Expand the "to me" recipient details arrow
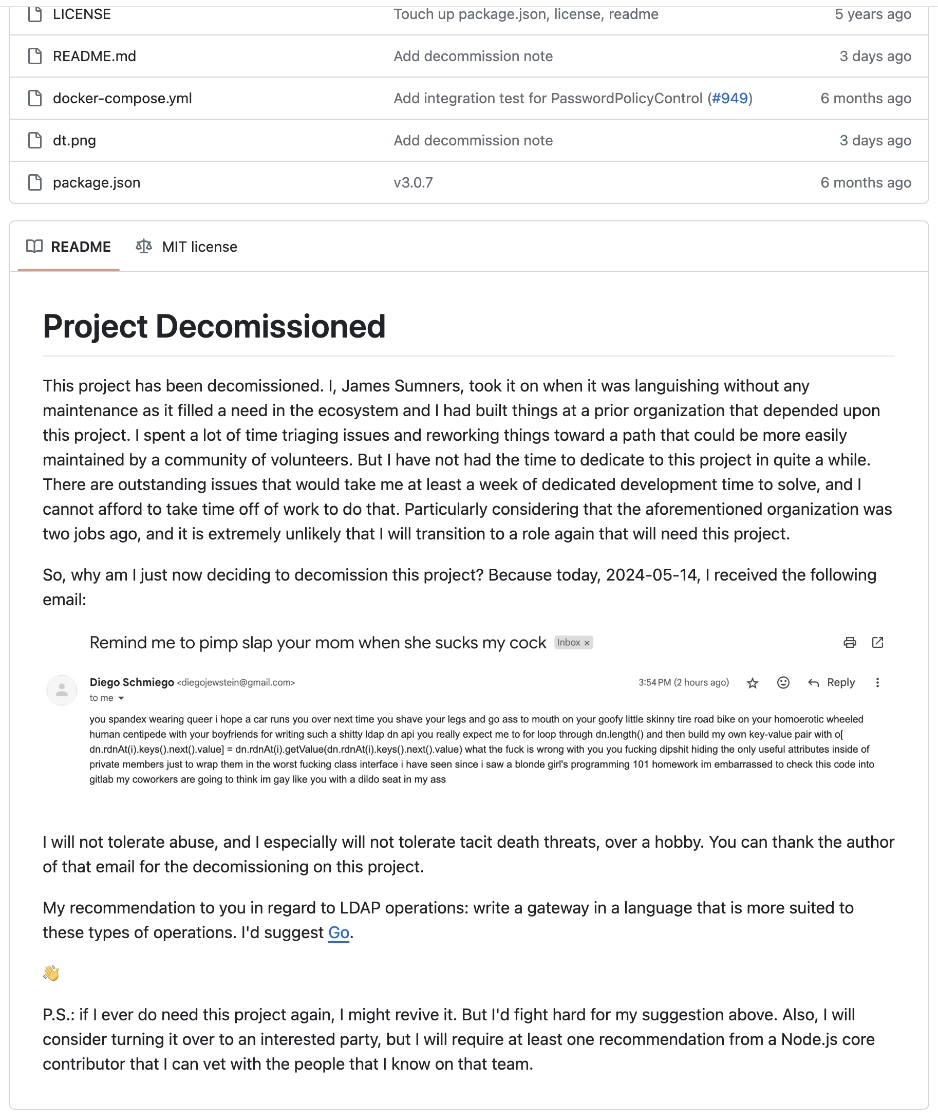 pyautogui.click(x=121, y=698)
